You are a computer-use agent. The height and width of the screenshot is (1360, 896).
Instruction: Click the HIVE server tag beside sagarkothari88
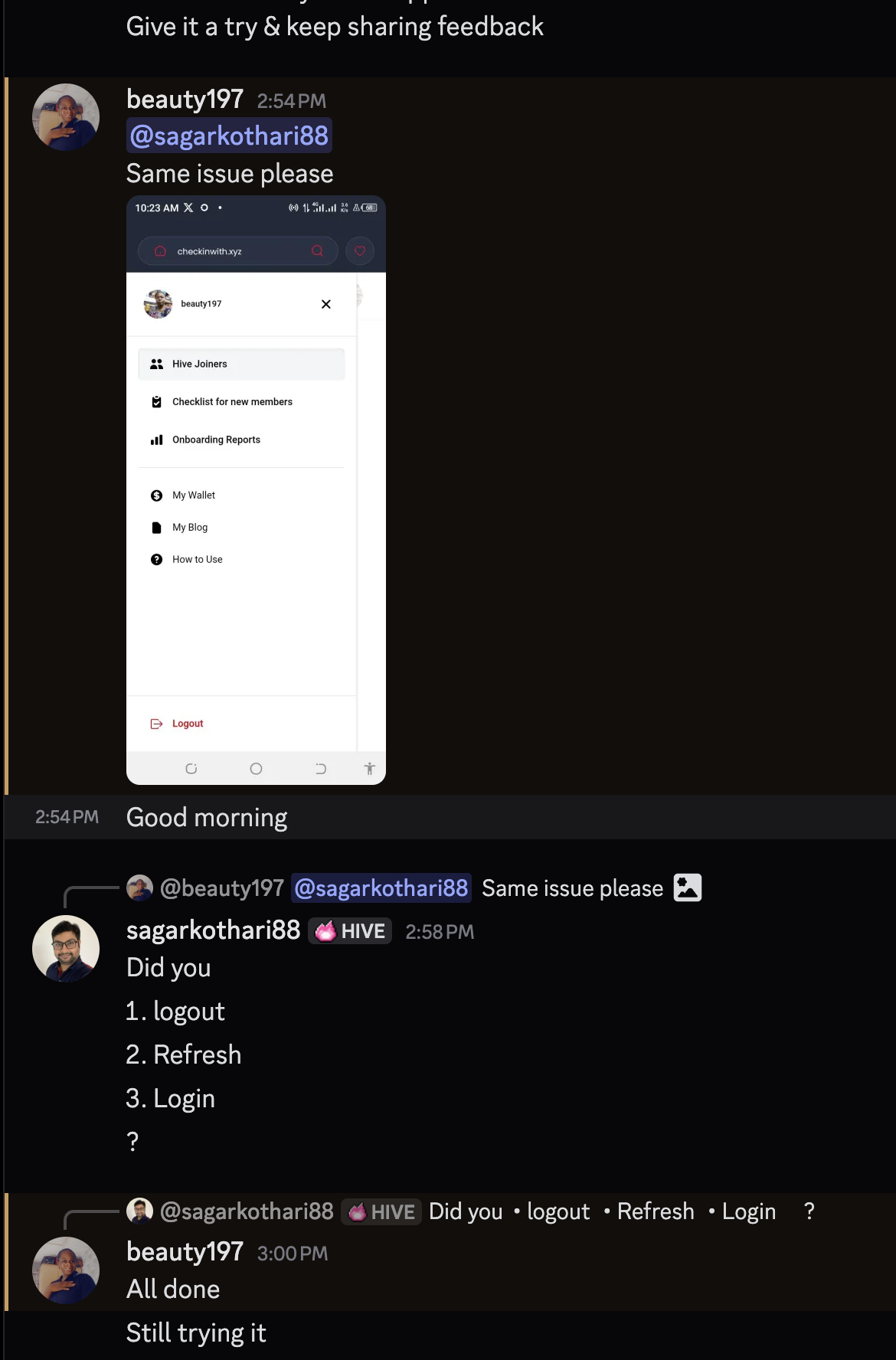pyautogui.click(x=350, y=931)
